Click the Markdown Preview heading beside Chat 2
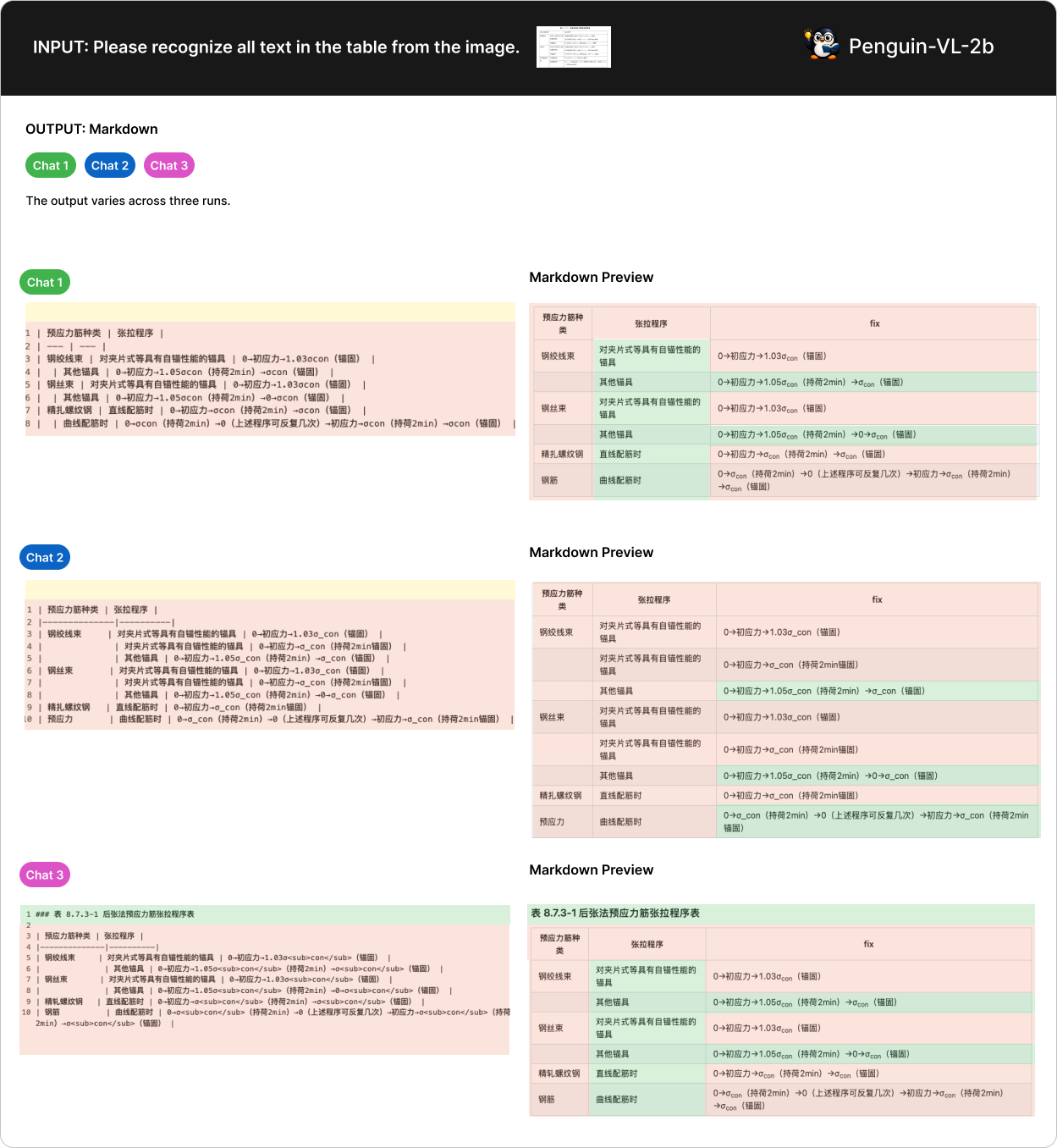The height and width of the screenshot is (1148, 1057). 591,553
